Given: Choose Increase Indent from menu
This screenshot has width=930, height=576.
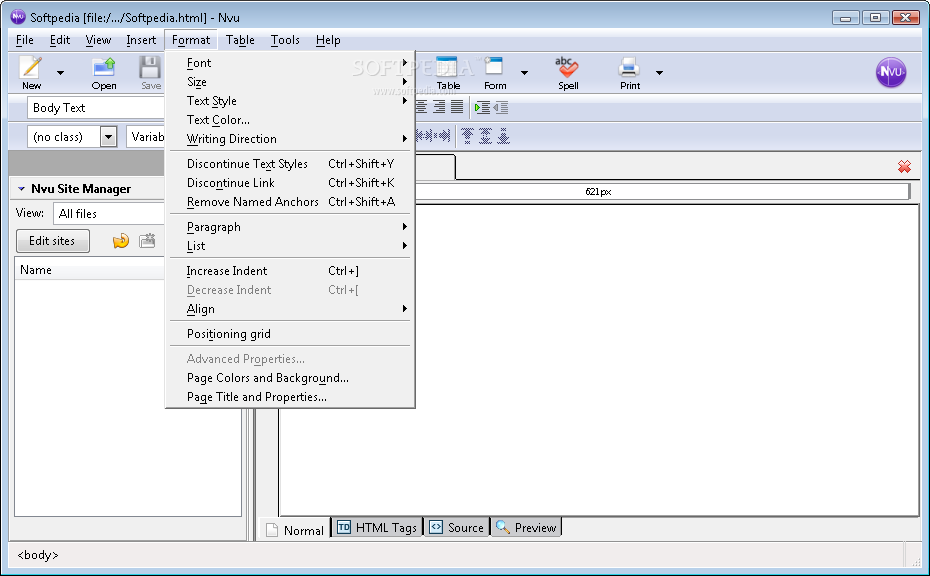Looking at the screenshot, I should pyautogui.click(x=290, y=271).
